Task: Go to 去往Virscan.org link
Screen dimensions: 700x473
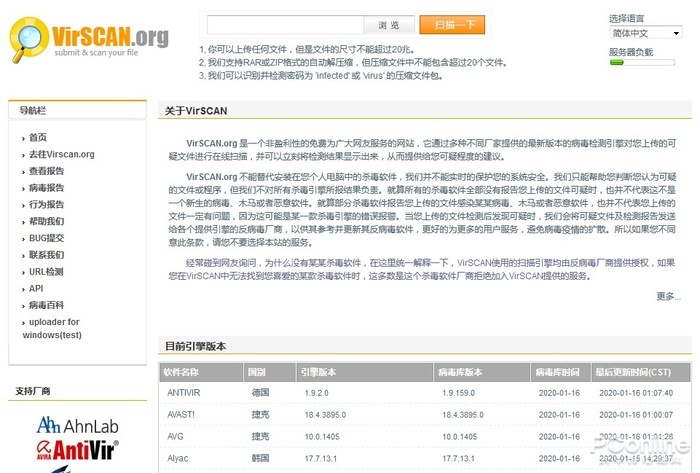Action: (62, 154)
